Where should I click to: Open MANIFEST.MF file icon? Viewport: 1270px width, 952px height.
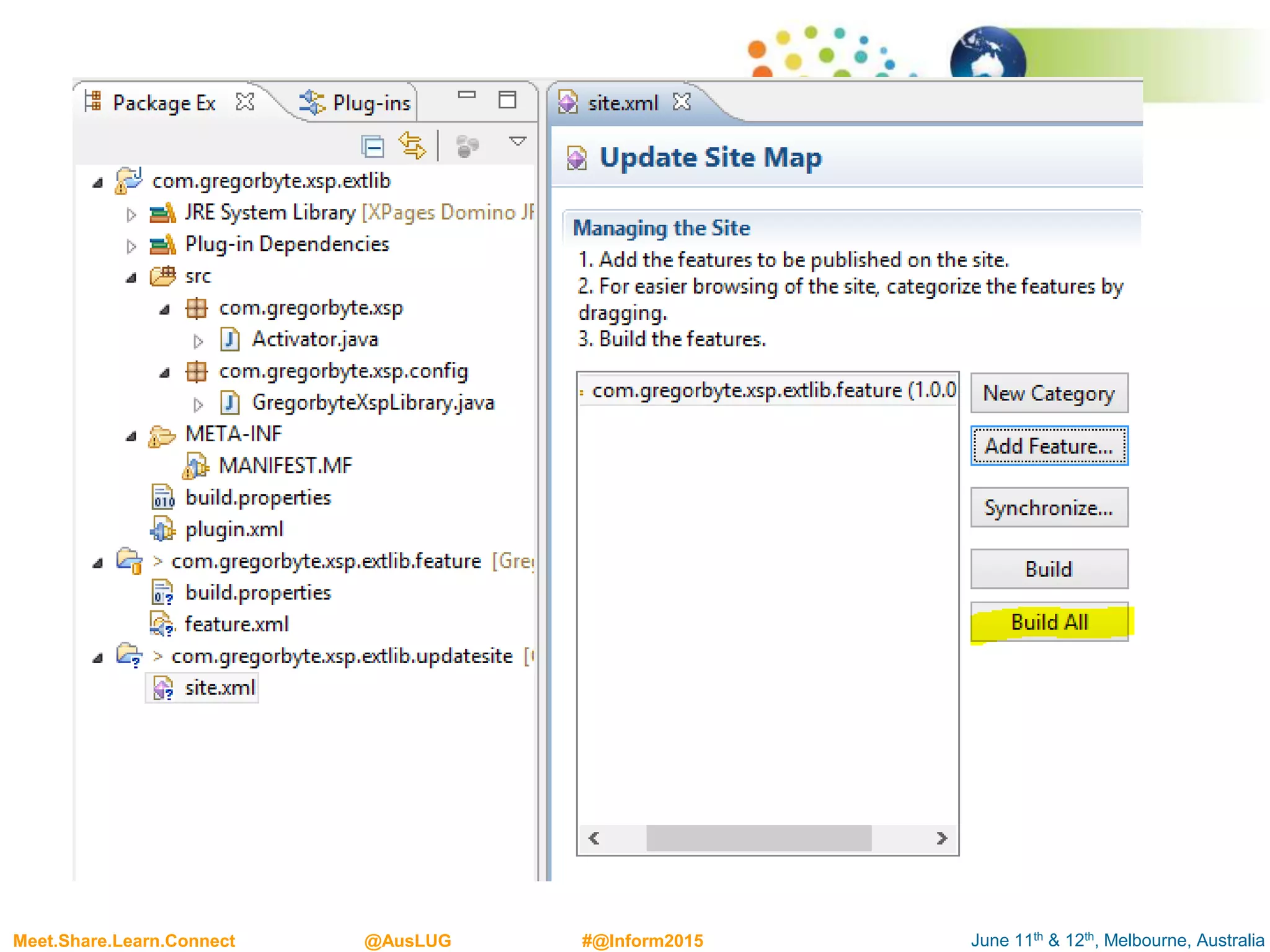click(196, 466)
